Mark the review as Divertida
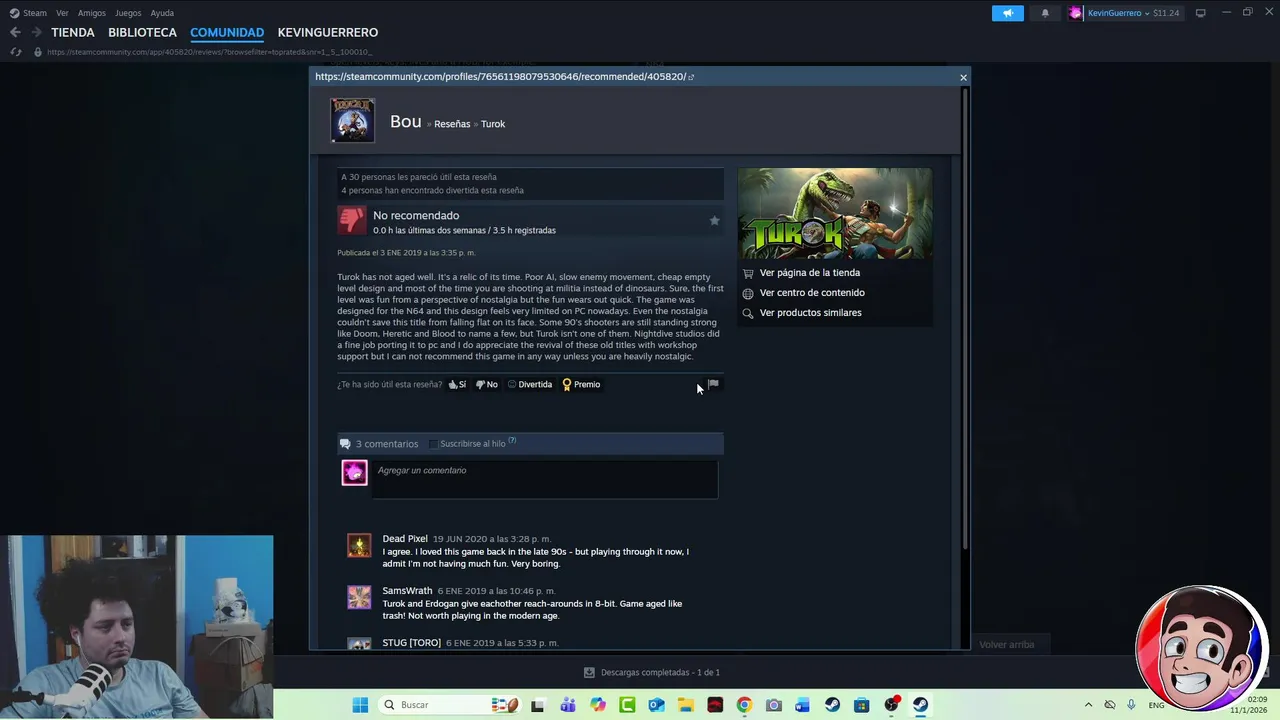Viewport: 1280px width, 720px height. (x=529, y=385)
